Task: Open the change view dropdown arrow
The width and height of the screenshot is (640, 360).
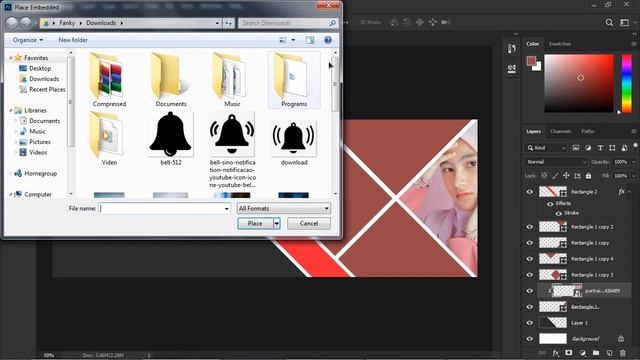Action: pyautogui.click(x=293, y=40)
